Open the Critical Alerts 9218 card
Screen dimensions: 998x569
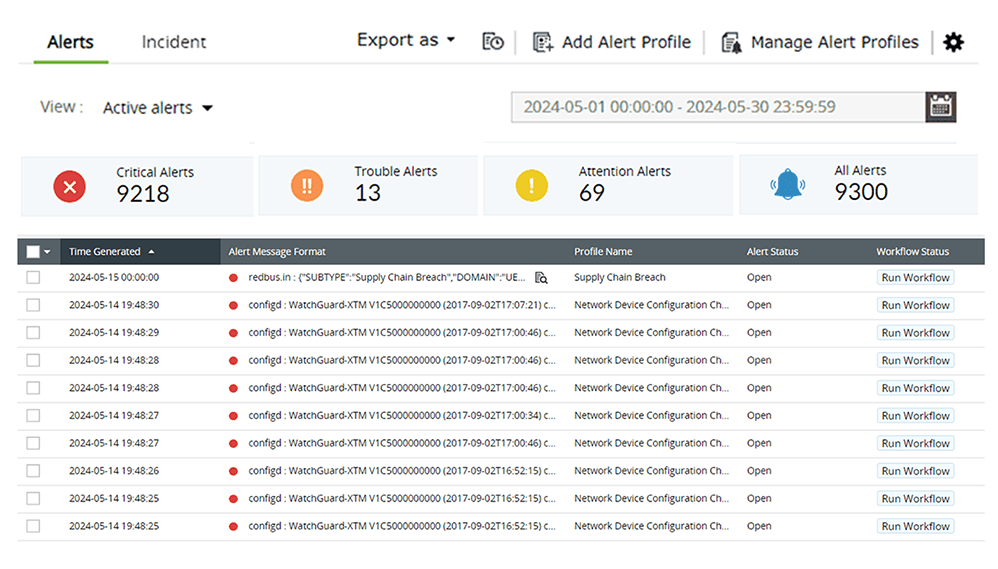(x=137, y=186)
